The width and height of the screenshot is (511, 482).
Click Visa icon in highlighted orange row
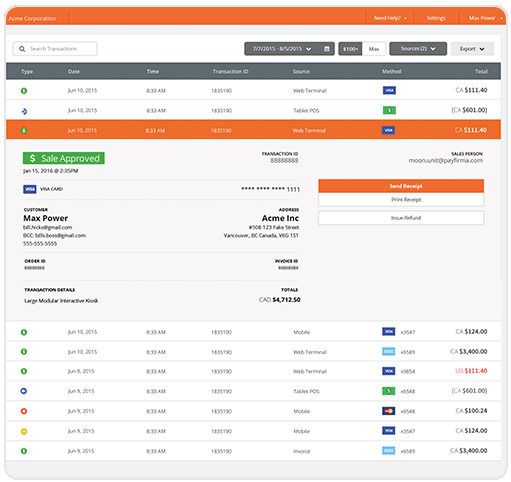[x=388, y=130]
